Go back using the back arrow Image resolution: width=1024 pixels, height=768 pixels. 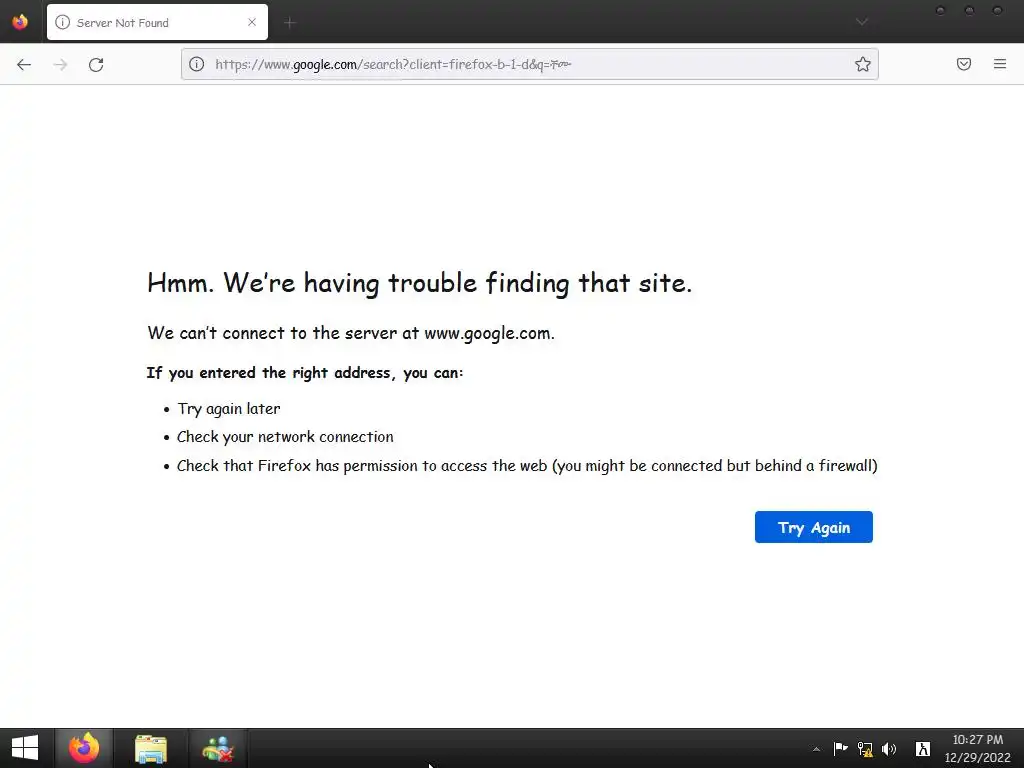(x=24, y=64)
